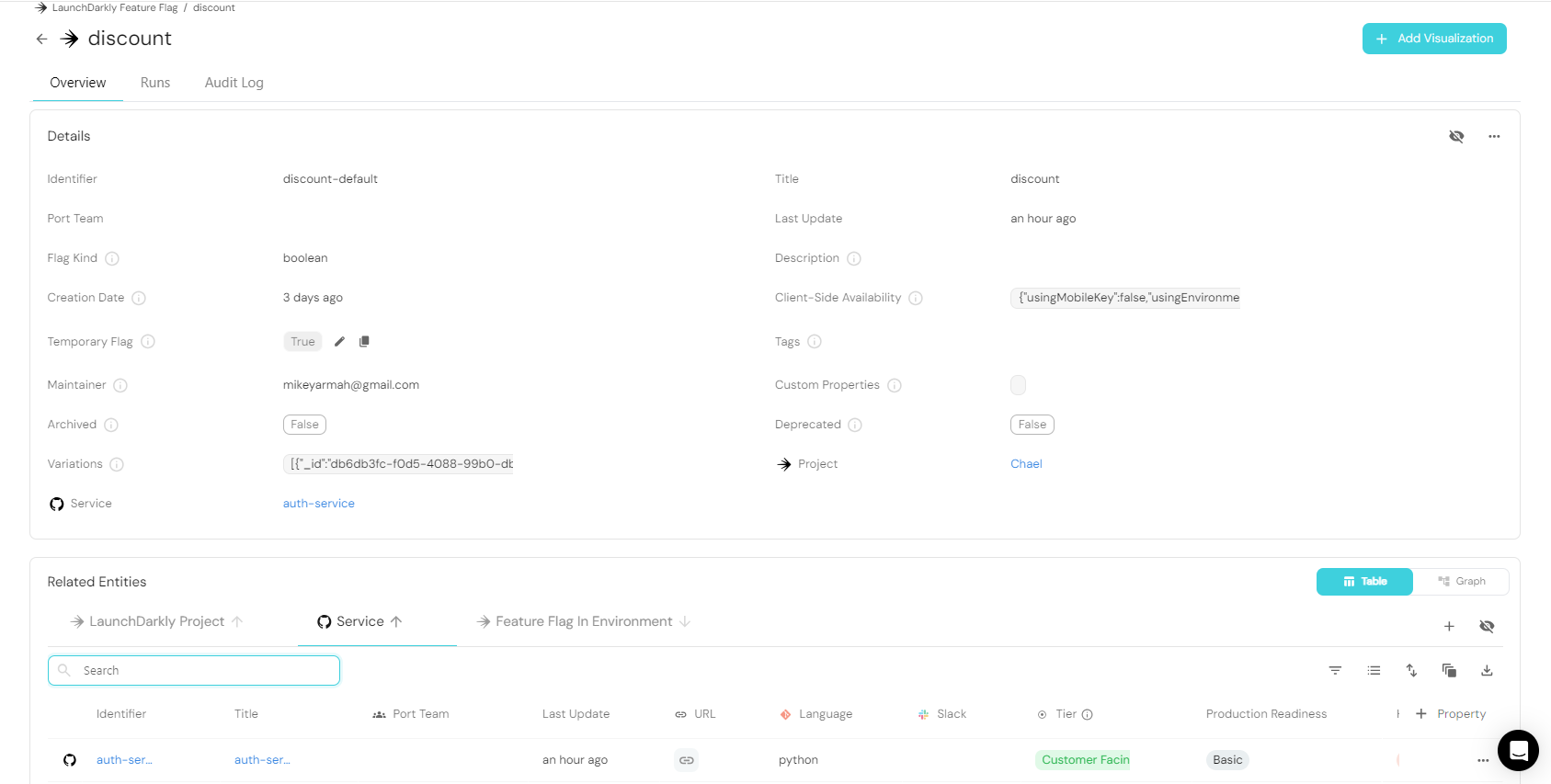Hide empty properties in Details panel

tap(1456, 136)
